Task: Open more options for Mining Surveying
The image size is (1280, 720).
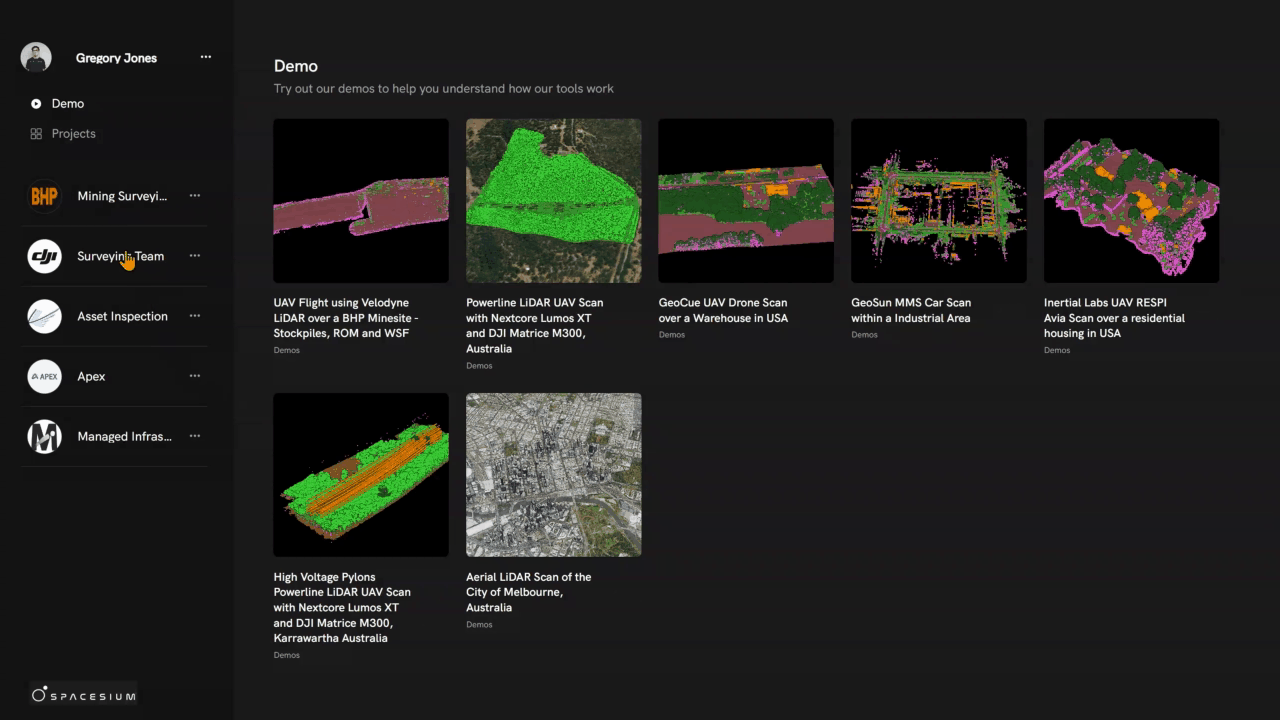Action: [195, 196]
